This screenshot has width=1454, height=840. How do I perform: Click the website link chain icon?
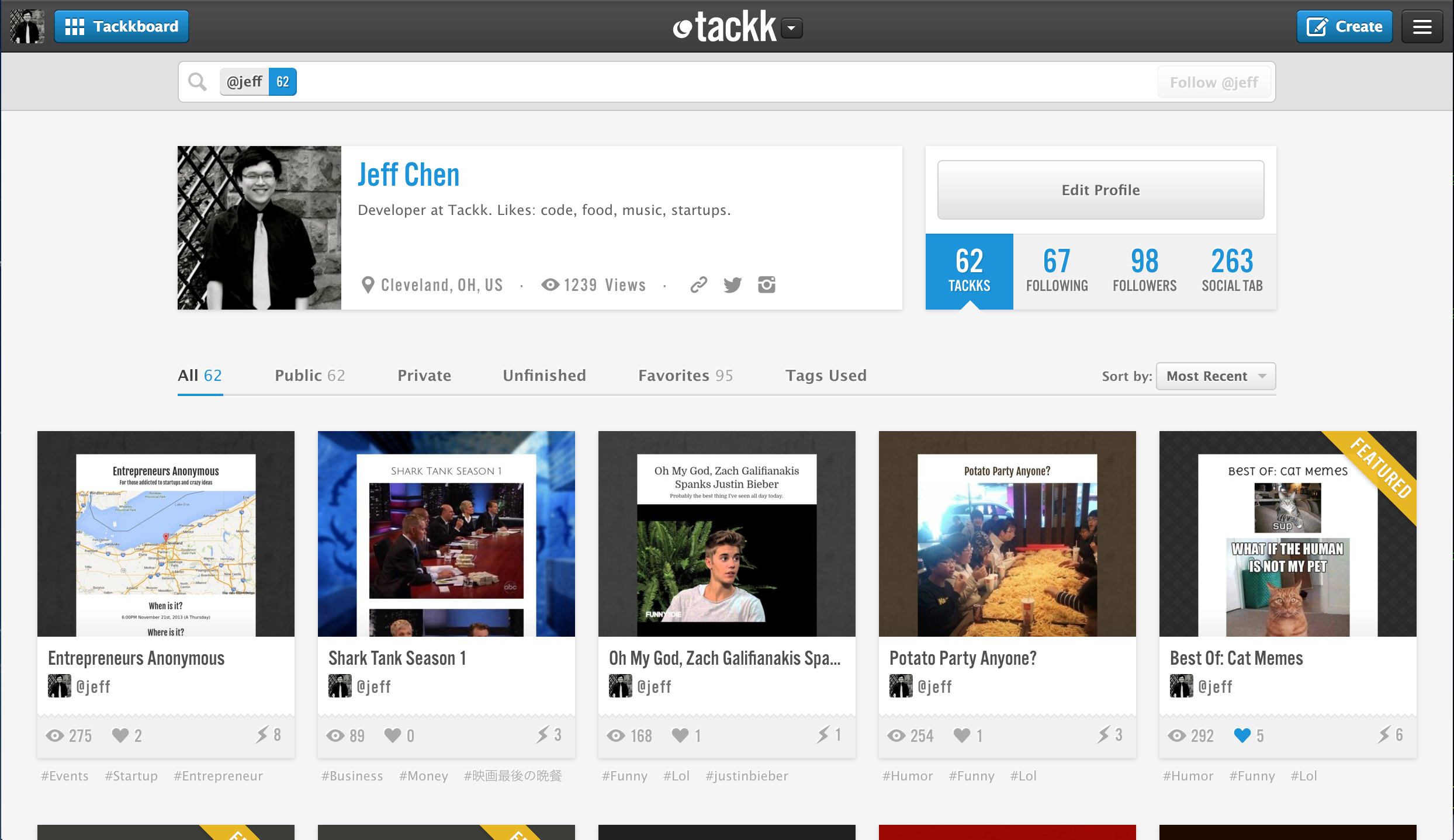[698, 284]
